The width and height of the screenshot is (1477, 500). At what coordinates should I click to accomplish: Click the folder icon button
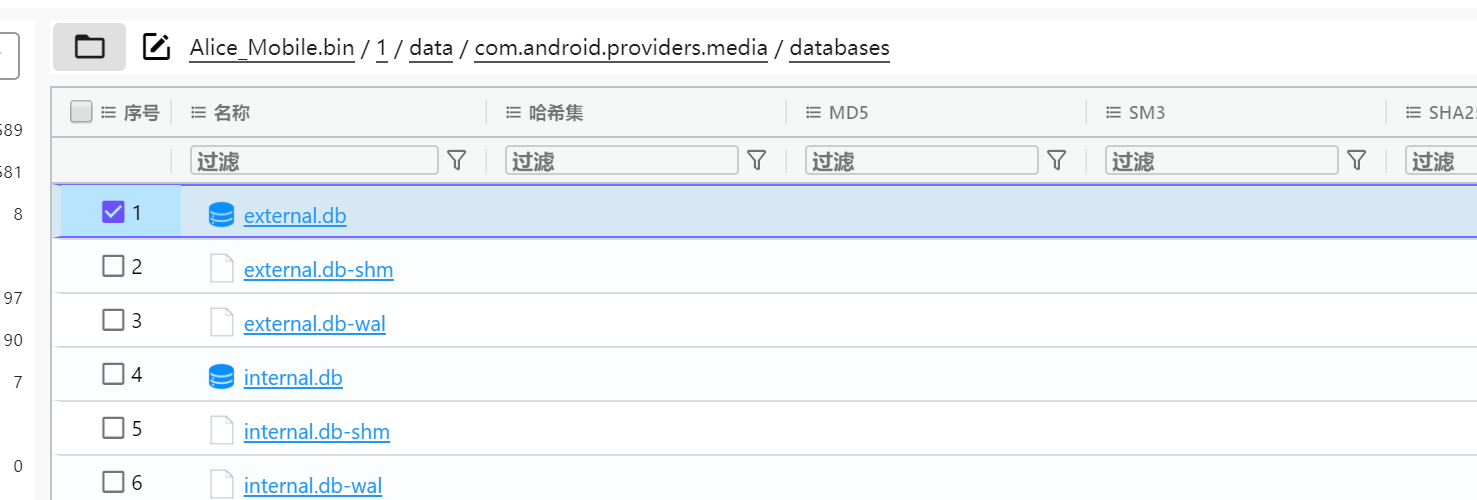[x=89, y=47]
